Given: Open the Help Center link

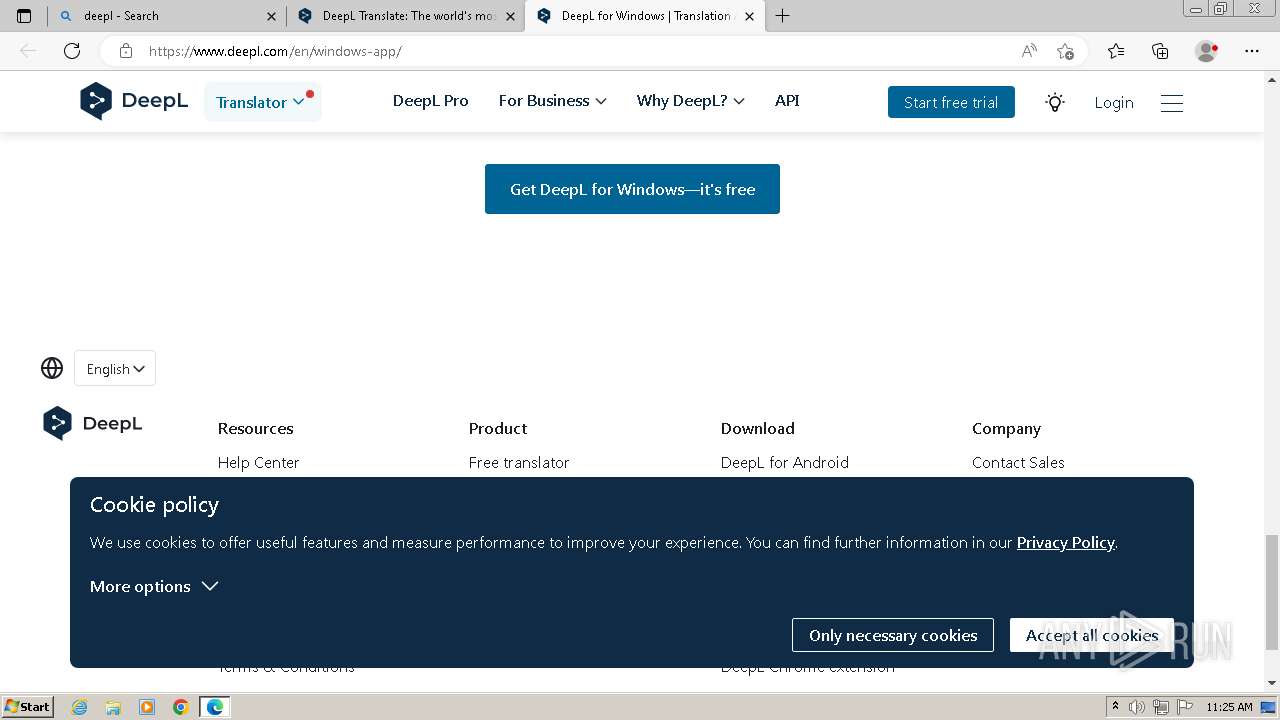Looking at the screenshot, I should point(258,462).
